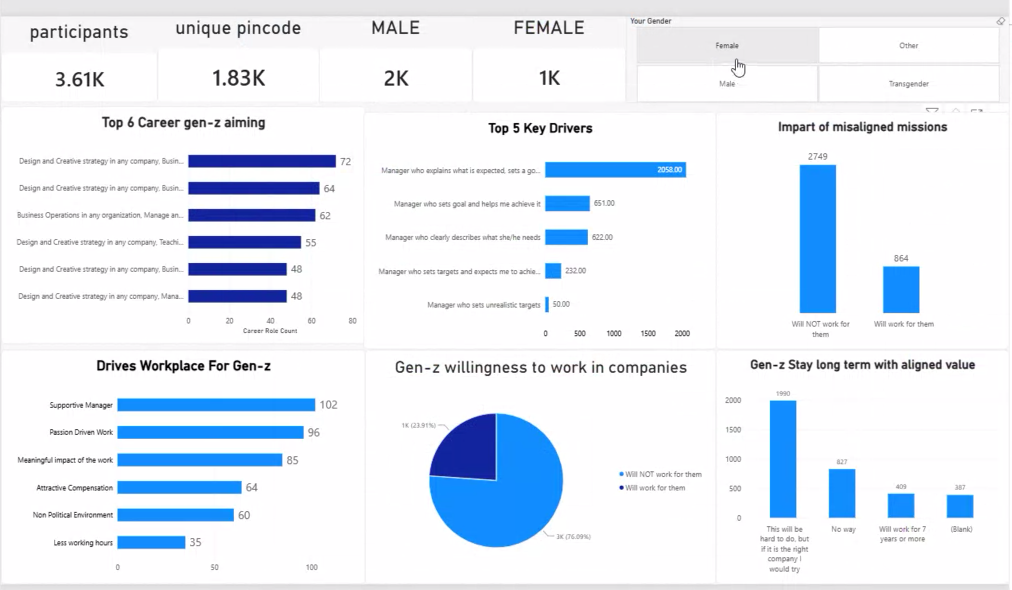Click the No way axis label

[843, 529]
